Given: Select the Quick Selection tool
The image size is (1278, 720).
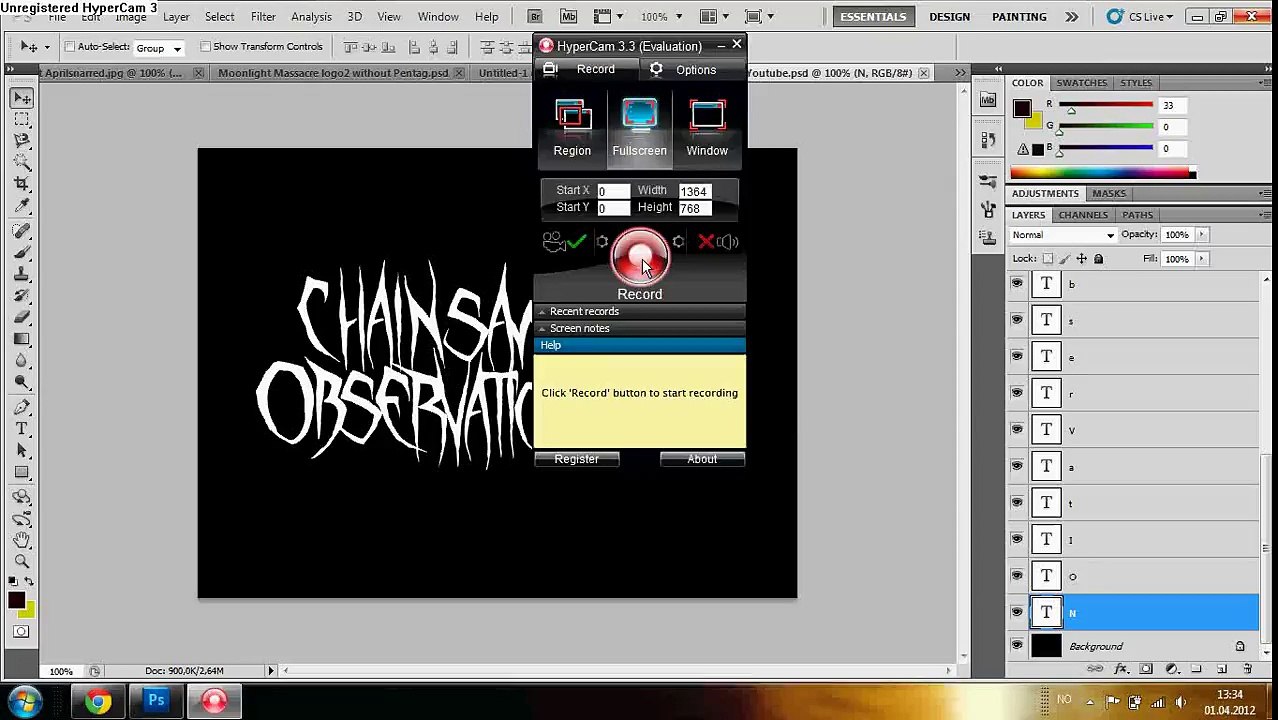Looking at the screenshot, I should 22,162.
